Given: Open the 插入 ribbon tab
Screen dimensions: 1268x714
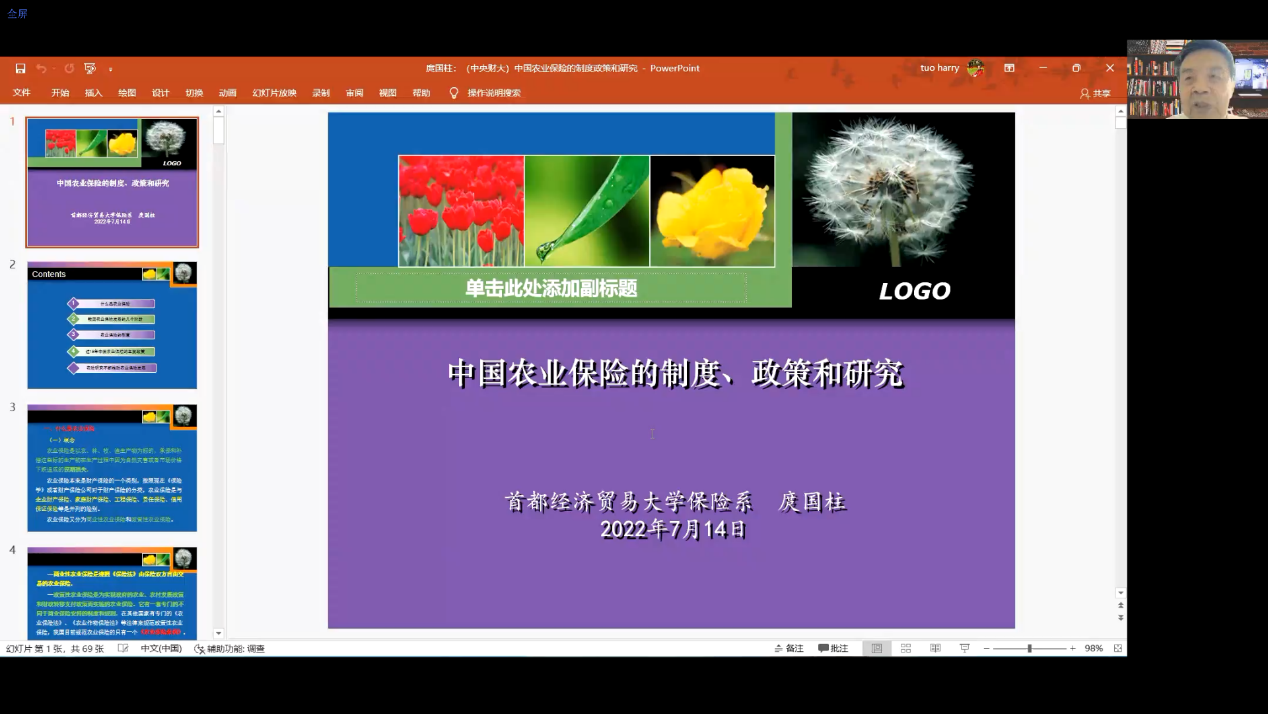Looking at the screenshot, I should 93,93.
